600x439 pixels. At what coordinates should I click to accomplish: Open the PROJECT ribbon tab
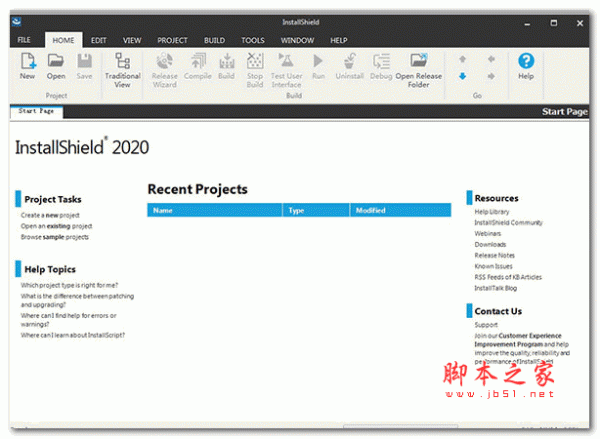pyautogui.click(x=172, y=40)
